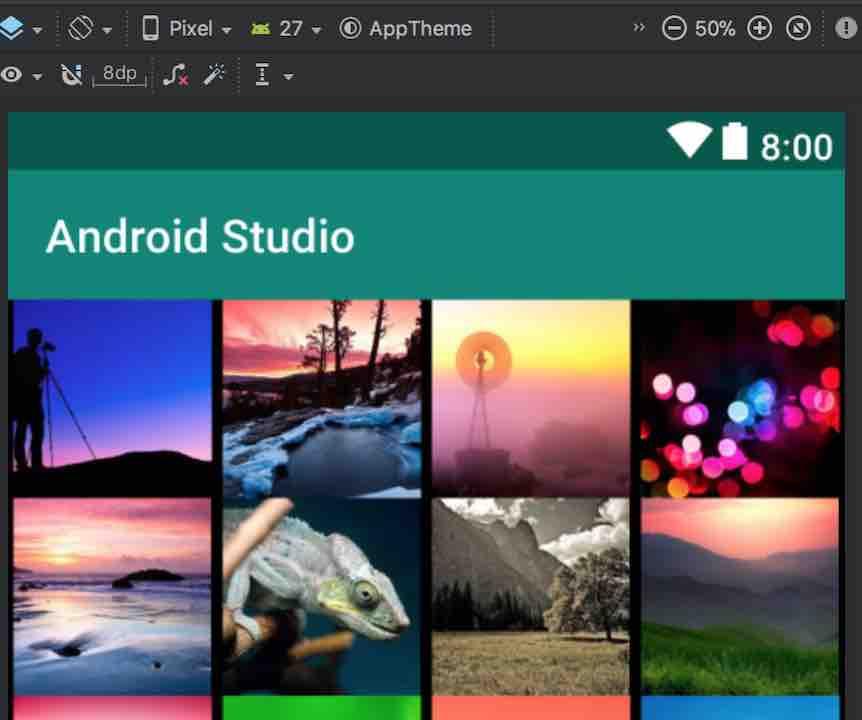Click the WiFi status icon in preview
Image resolution: width=862 pixels, height=720 pixels.
click(689, 139)
